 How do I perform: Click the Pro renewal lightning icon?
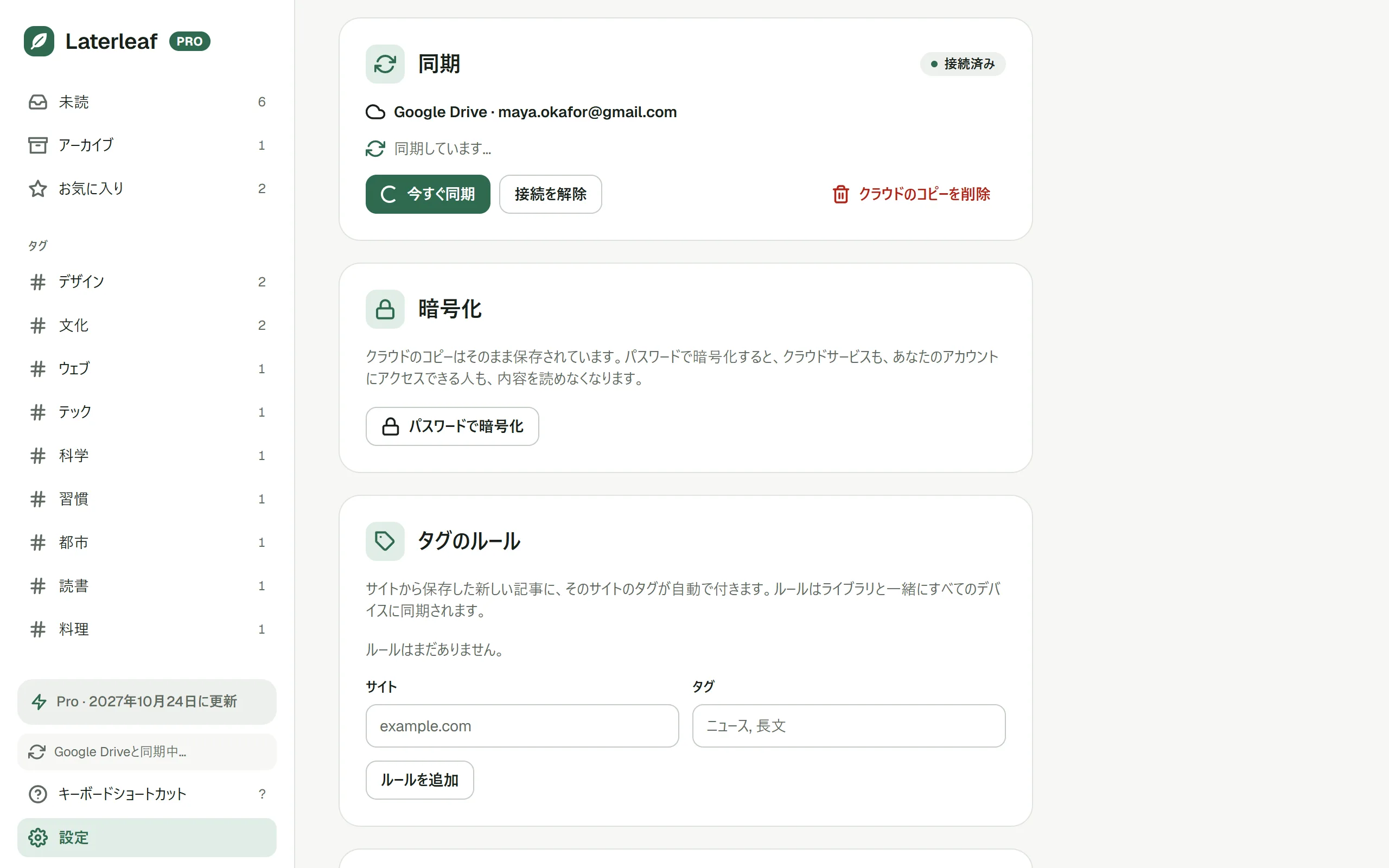(x=39, y=701)
